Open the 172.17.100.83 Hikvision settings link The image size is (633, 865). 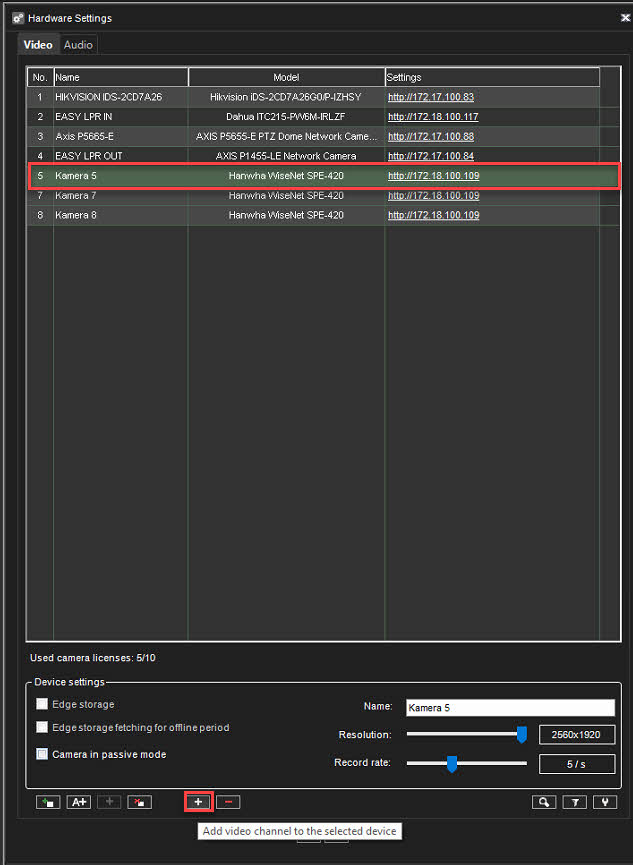430,97
